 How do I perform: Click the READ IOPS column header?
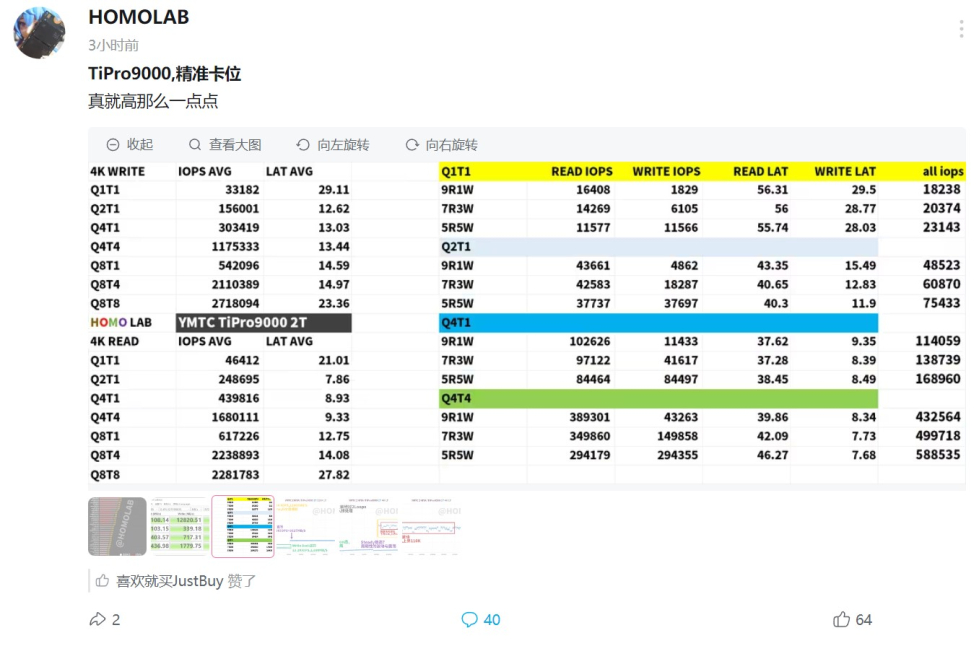[x=582, y=171]
